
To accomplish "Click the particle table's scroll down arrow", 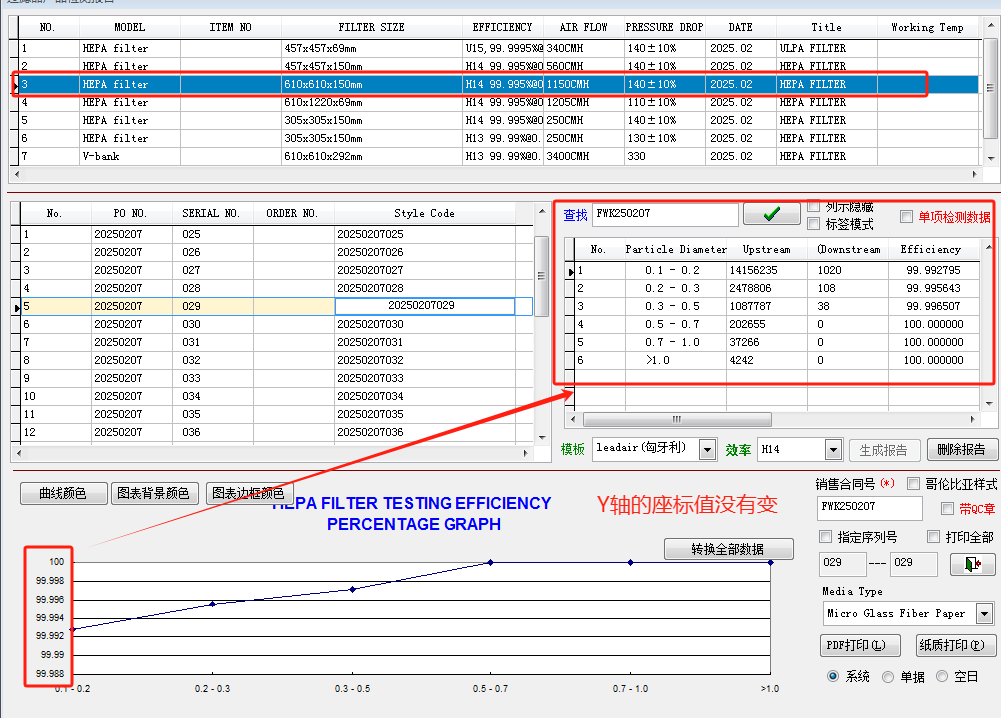I will coord(989,403).
